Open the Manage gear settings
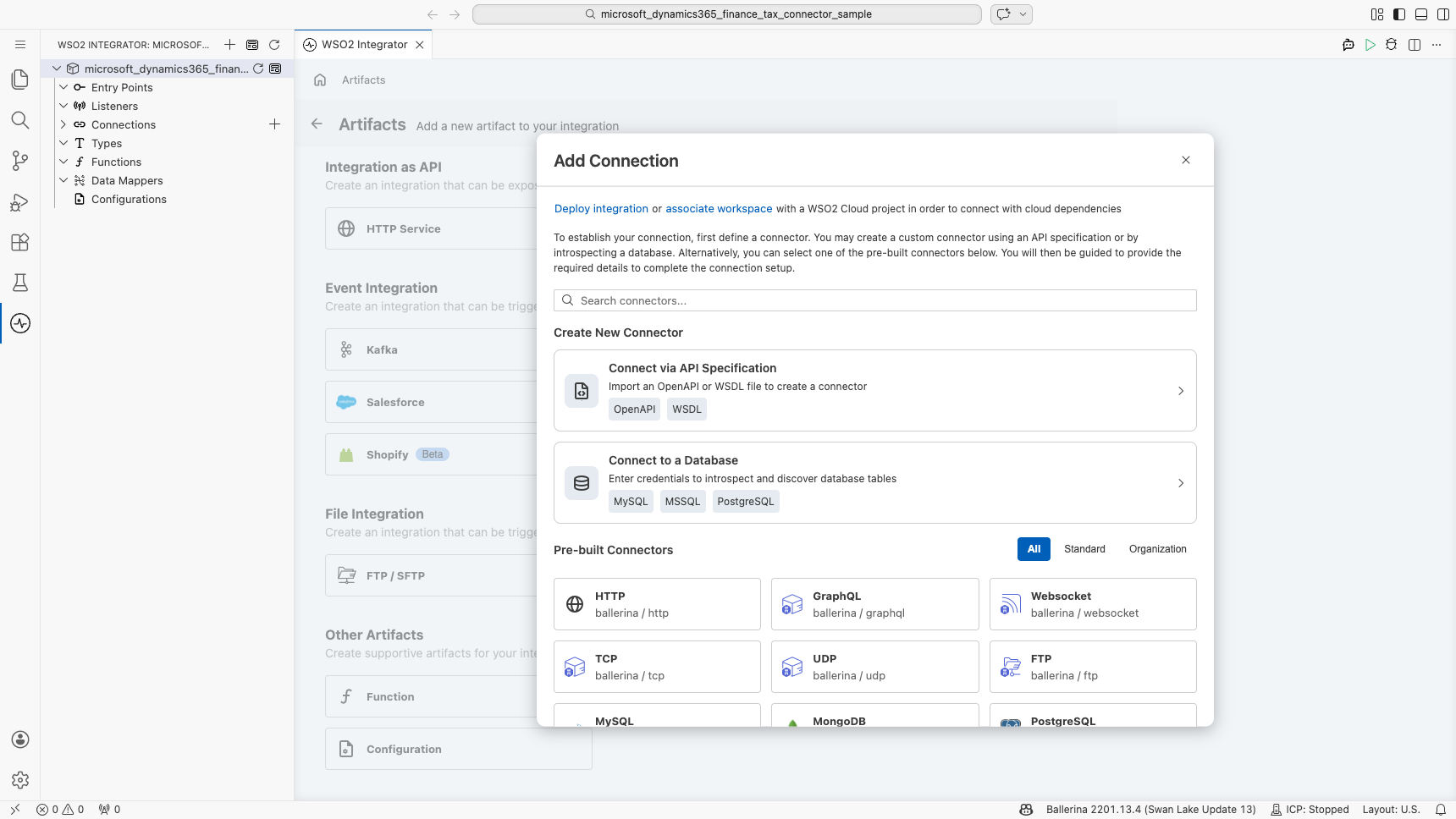1456x819 pixels. point(20,780)
